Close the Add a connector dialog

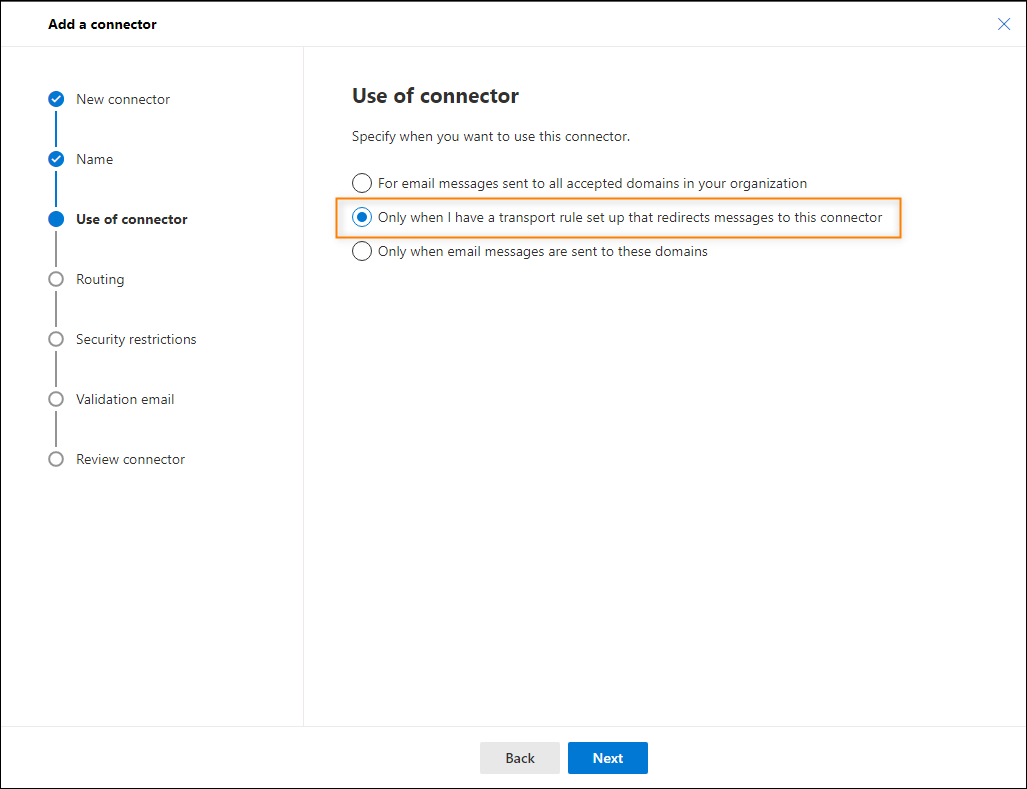point(1003,24)
